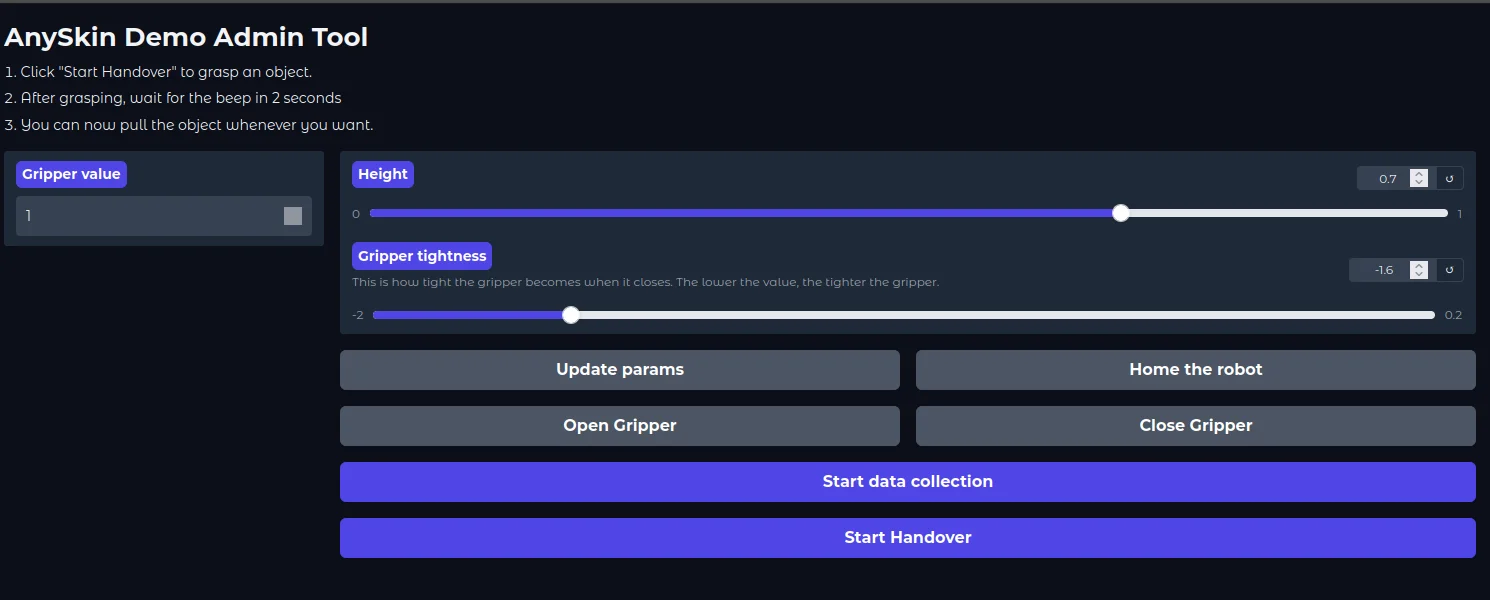Lower Gripper tightness with down stepper arrow
The height and width of the screenshot is (600, 1490).
coord(1418,275)
